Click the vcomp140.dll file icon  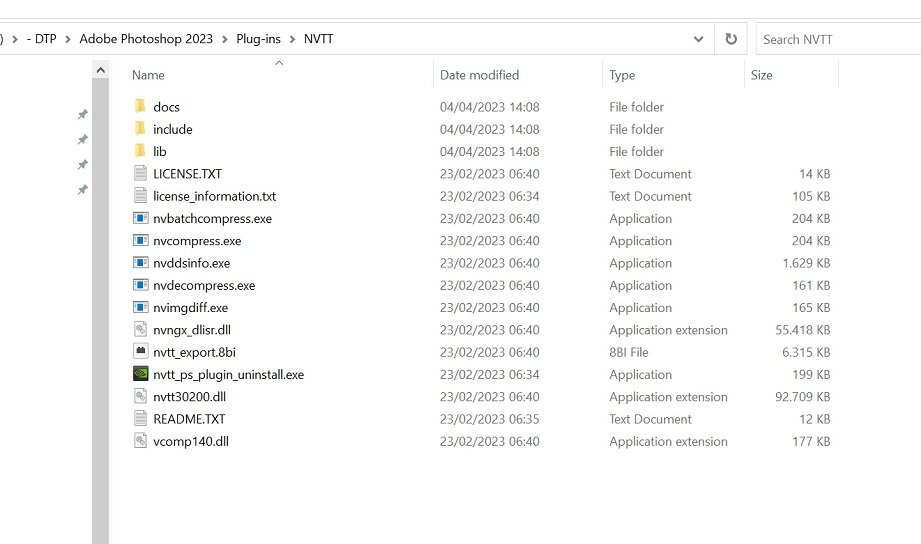pyautogui.click(x=140, y=441)
